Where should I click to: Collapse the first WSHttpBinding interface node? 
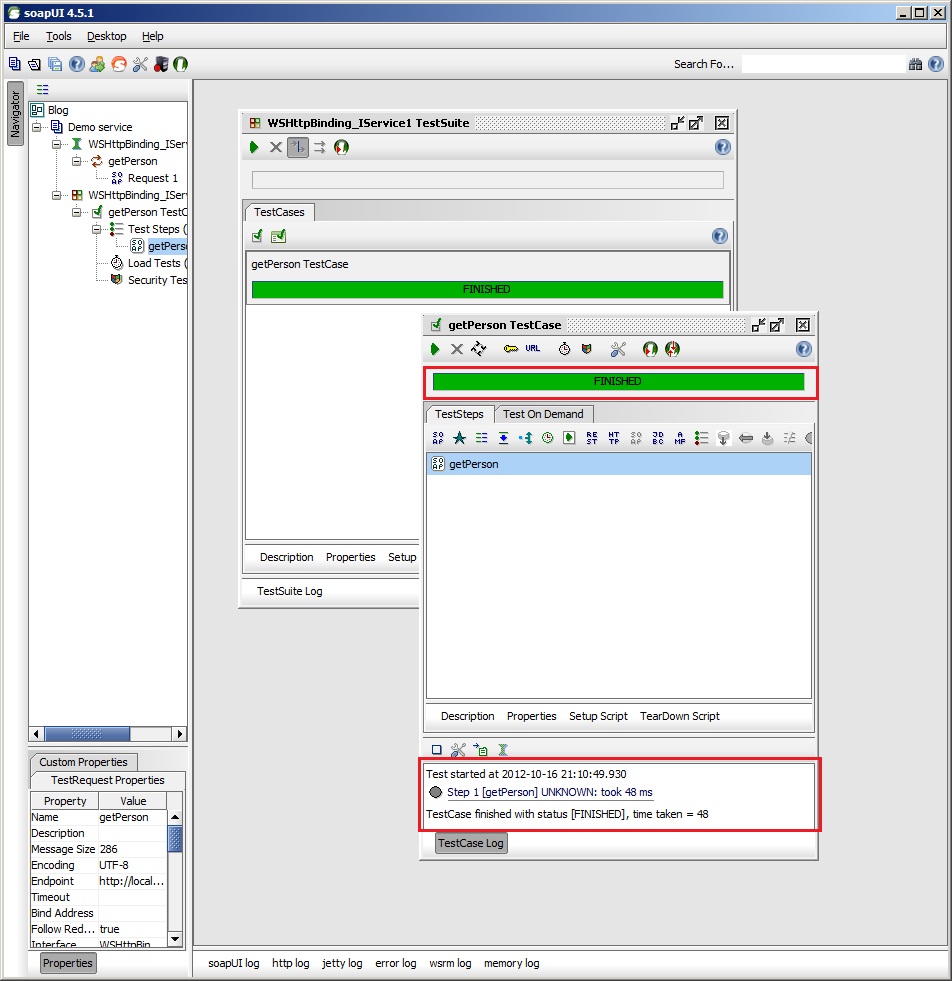coord(56,144)
